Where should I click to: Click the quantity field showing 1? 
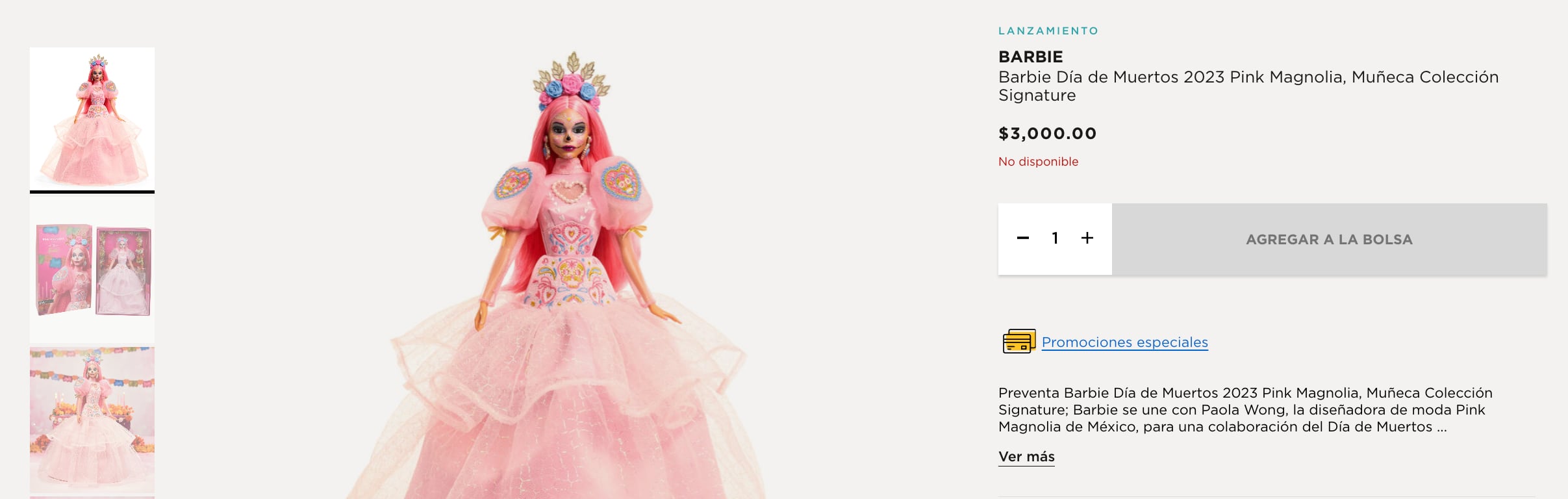click(x=1055, y=238)
